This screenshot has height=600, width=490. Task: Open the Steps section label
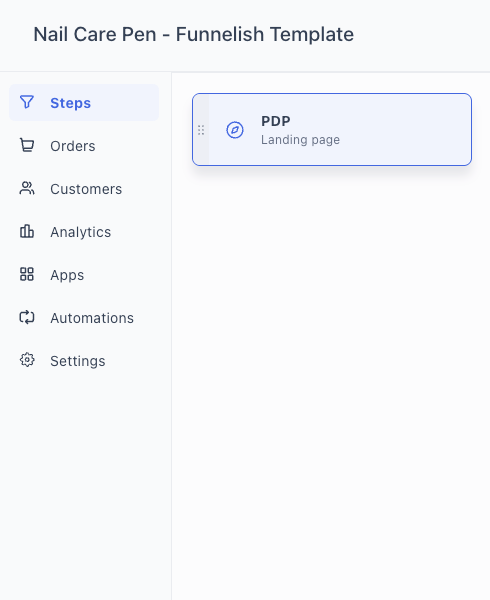tap(71, 103)
